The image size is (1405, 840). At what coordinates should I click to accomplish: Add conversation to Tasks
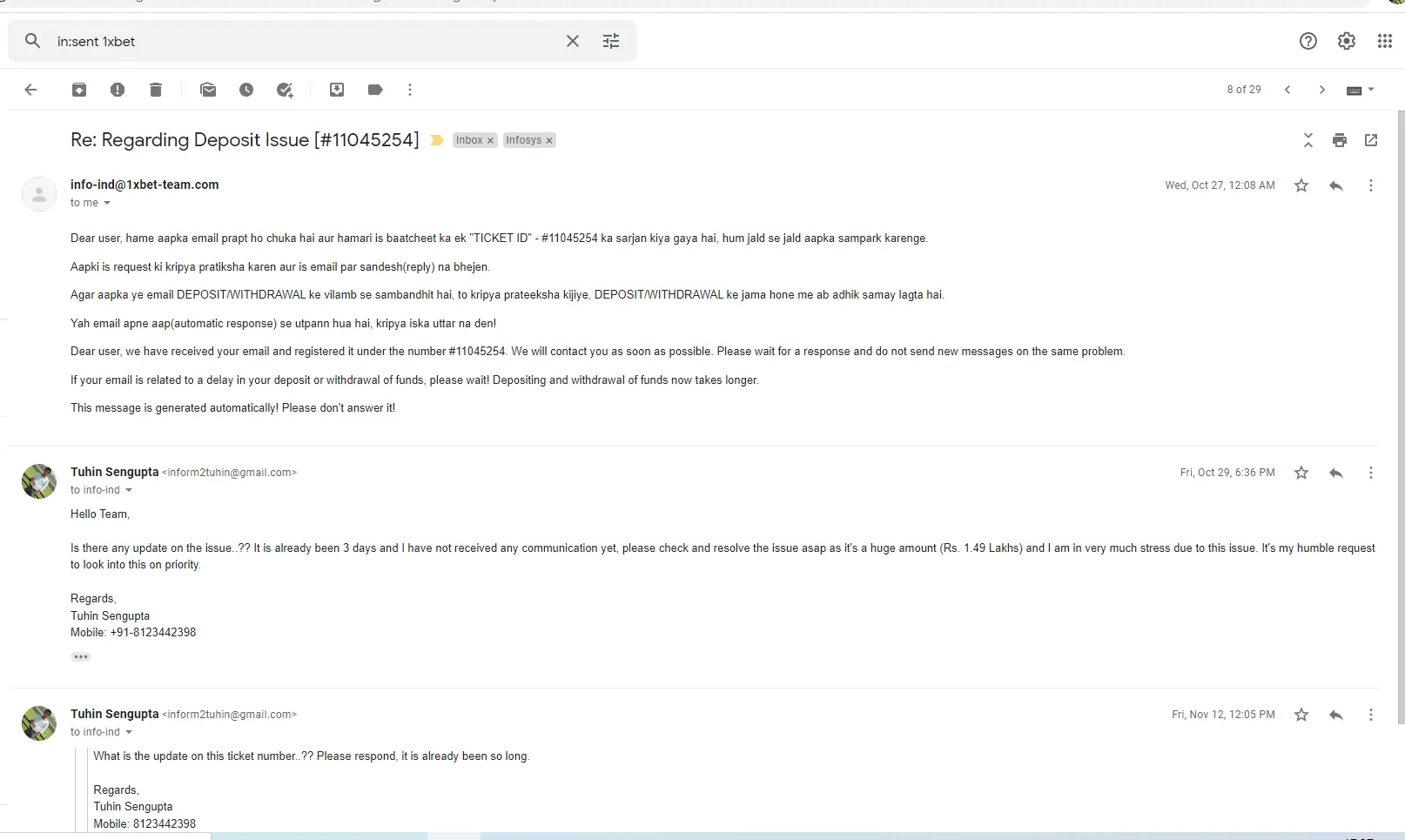point(285,90)
